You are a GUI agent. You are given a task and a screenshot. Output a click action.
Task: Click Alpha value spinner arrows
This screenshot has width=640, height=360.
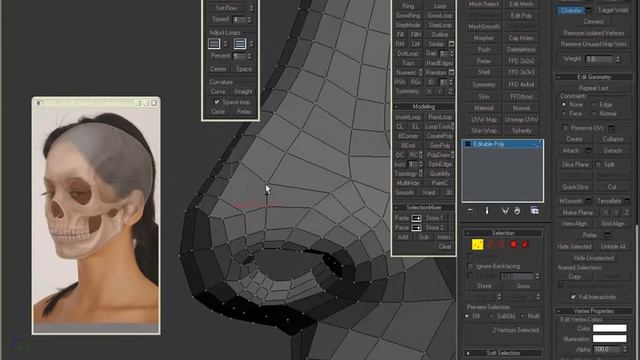click(x=624, y=349)
